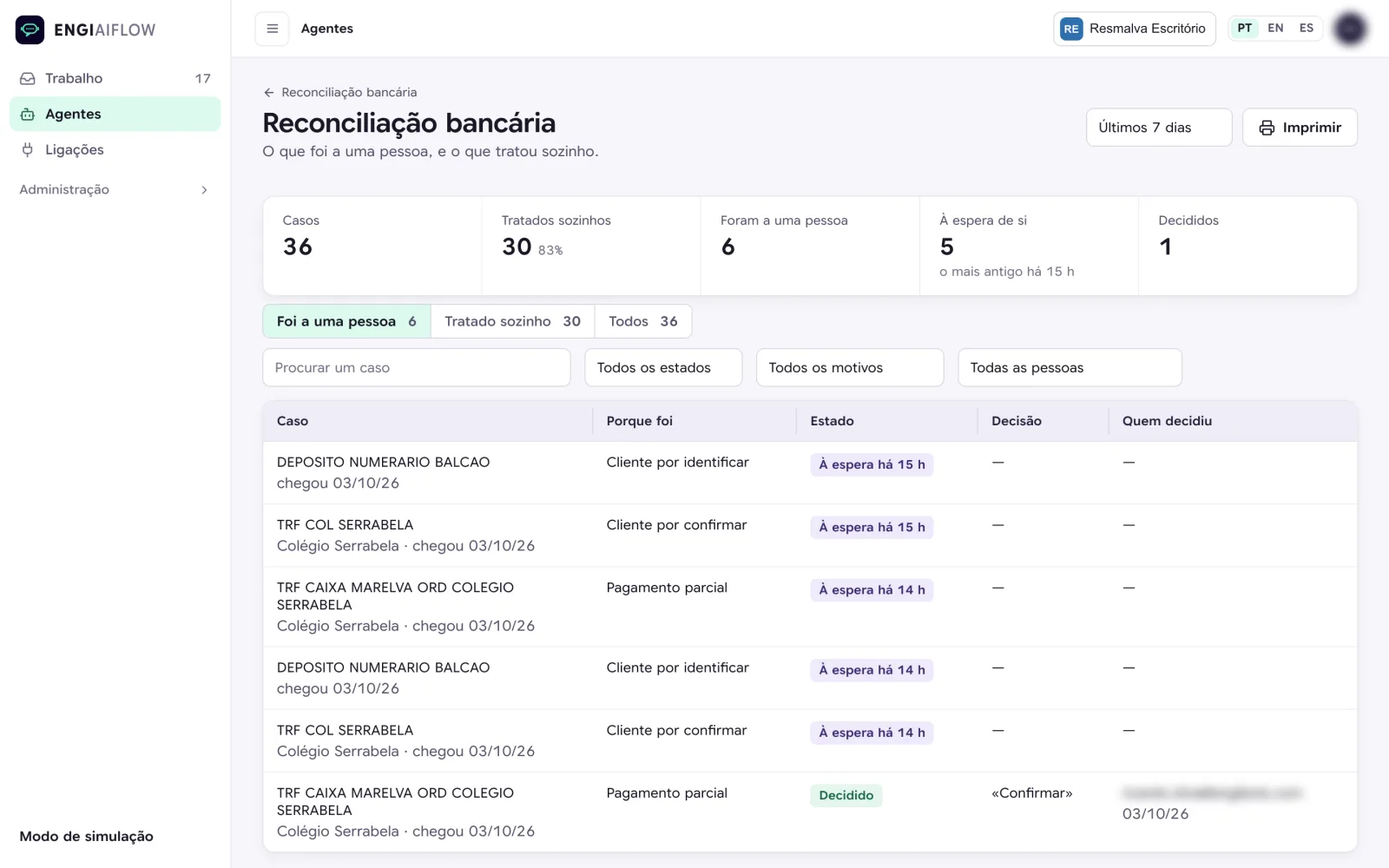Open the Trabalho inbox icon

click(x=28, y=78)
